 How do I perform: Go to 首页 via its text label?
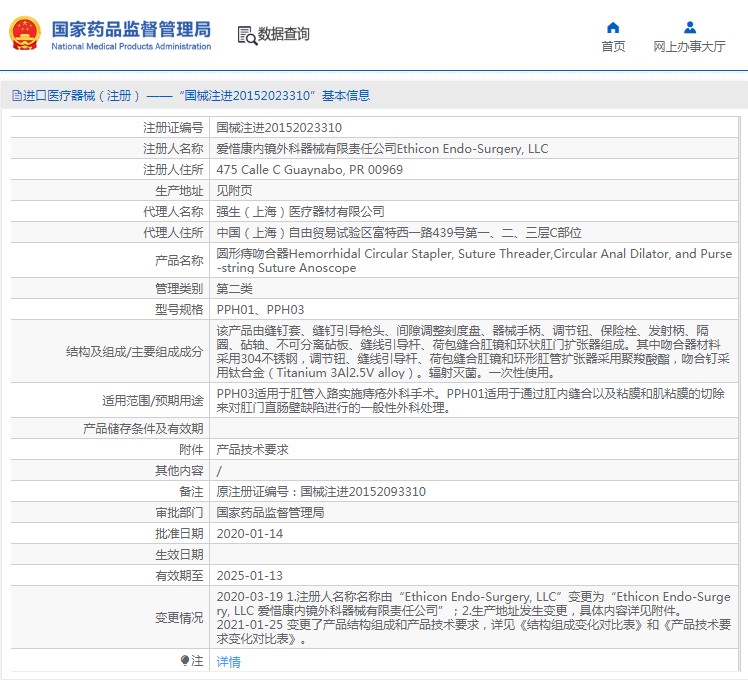613,47
